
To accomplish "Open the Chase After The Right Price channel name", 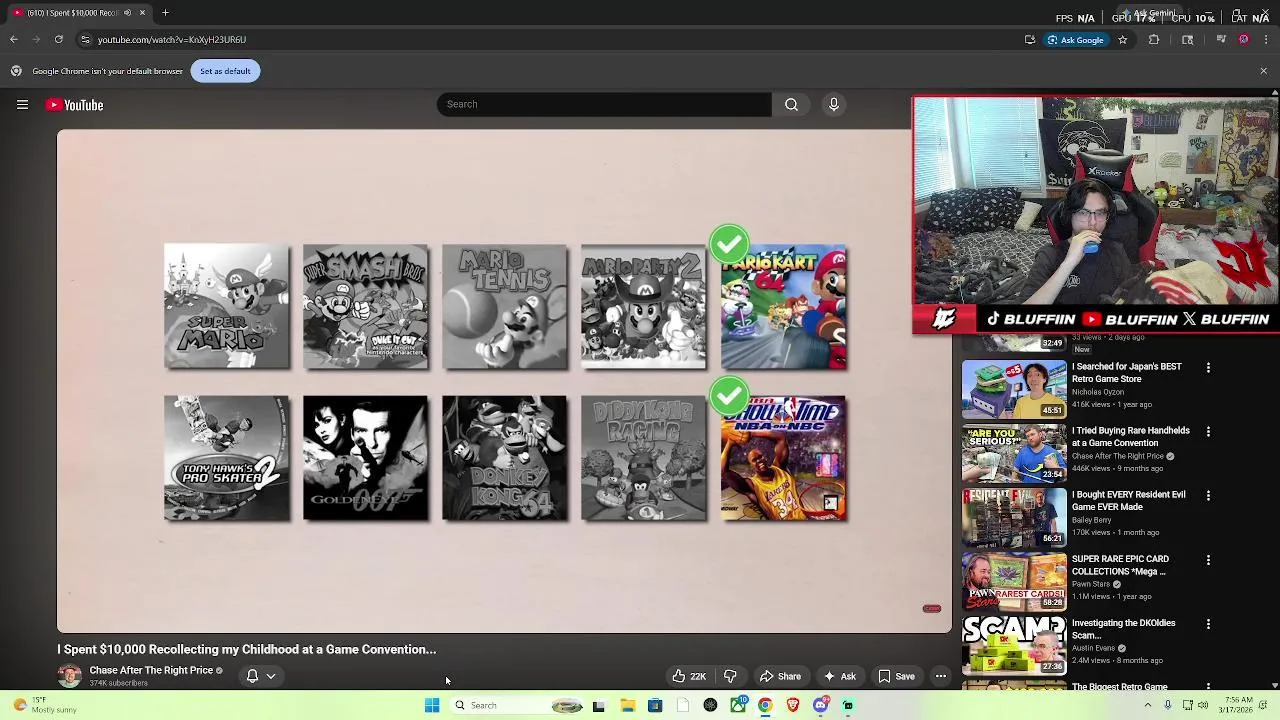I will (x=151, y=670).
